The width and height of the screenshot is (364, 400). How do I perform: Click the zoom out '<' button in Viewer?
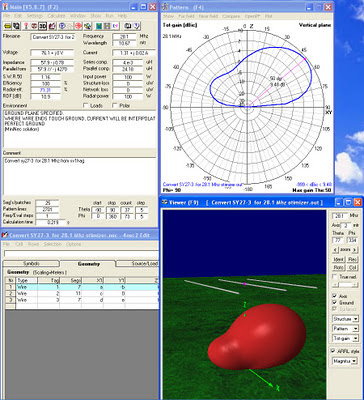click(336, 250)
